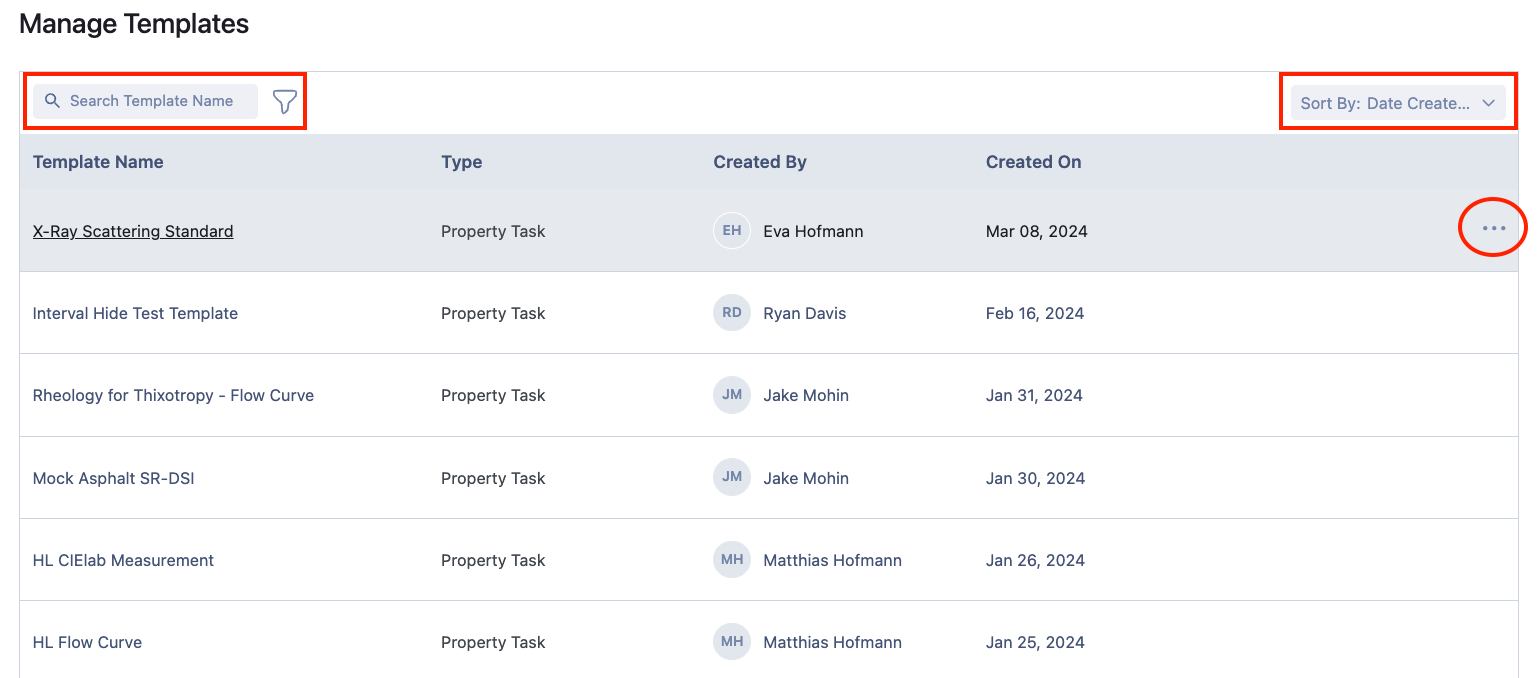Click Ryan Davis's RD avatar
Viewport: 1537px width, 678px height.
[731, 313]
